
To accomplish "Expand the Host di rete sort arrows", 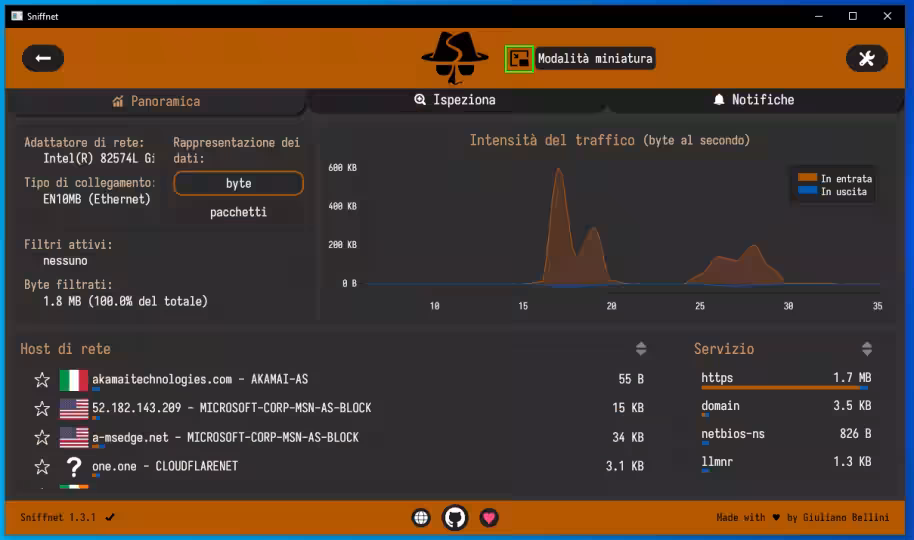I will 641,349.
